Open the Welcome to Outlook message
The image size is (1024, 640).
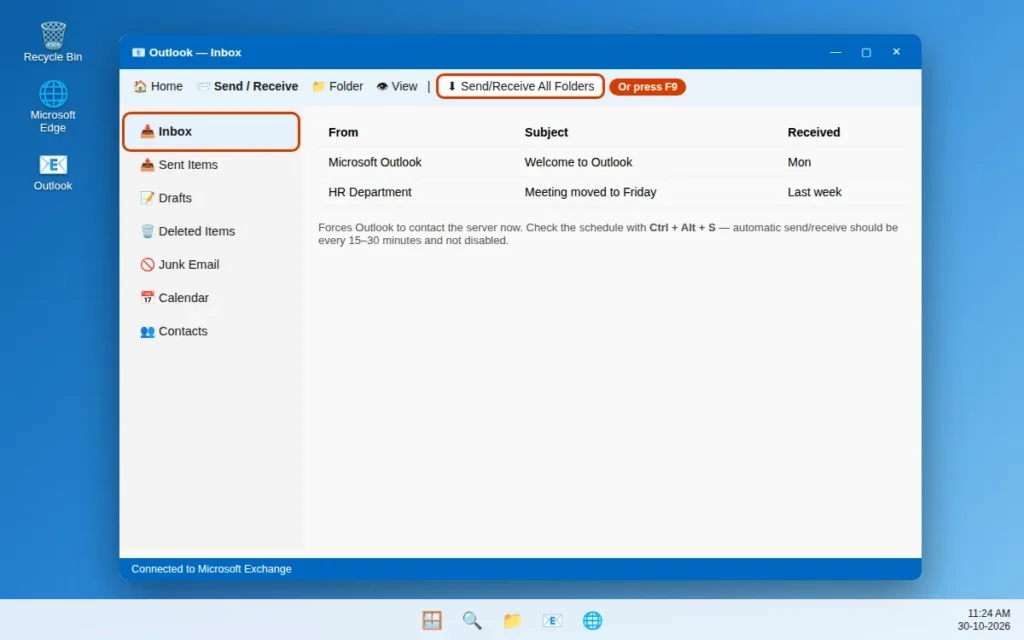(x=578, y=162)
